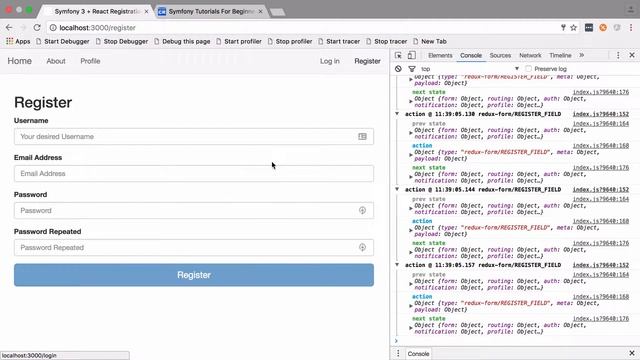Click the orange extension icon

[603, 27]
